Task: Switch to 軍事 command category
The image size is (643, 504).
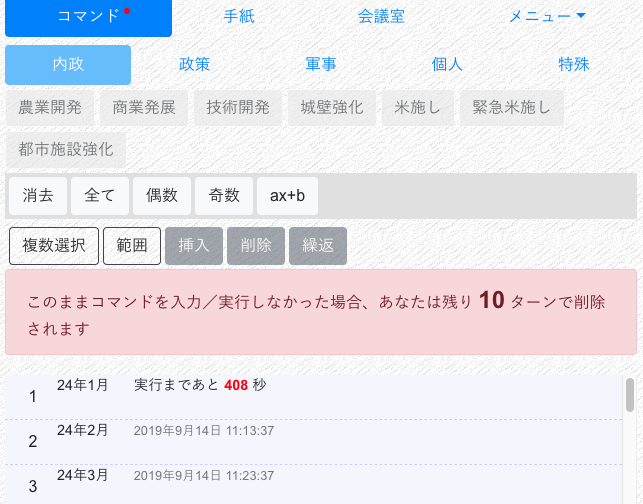Action: 321,65
